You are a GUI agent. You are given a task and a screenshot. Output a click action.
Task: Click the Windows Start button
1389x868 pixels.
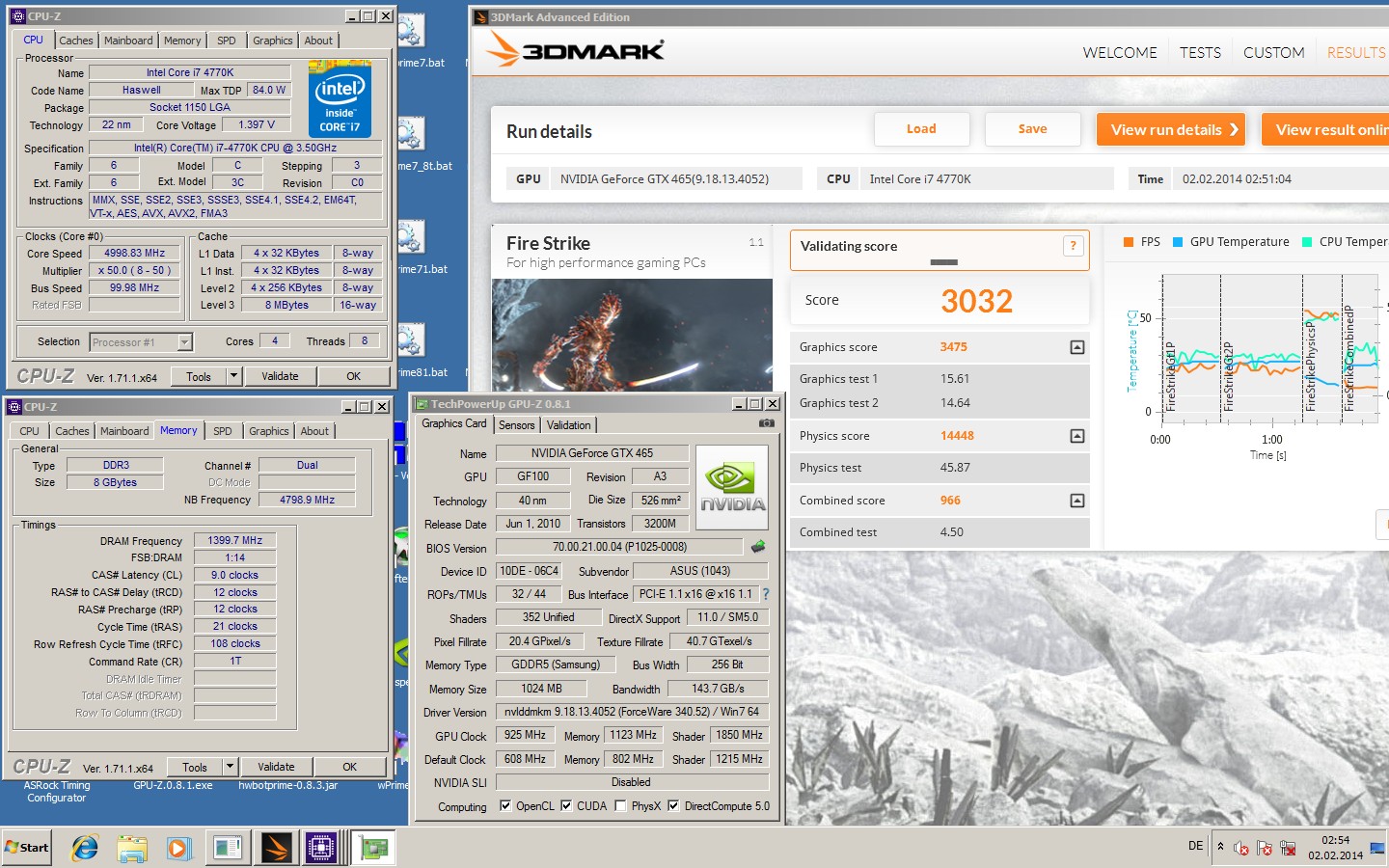pos(27,848)
